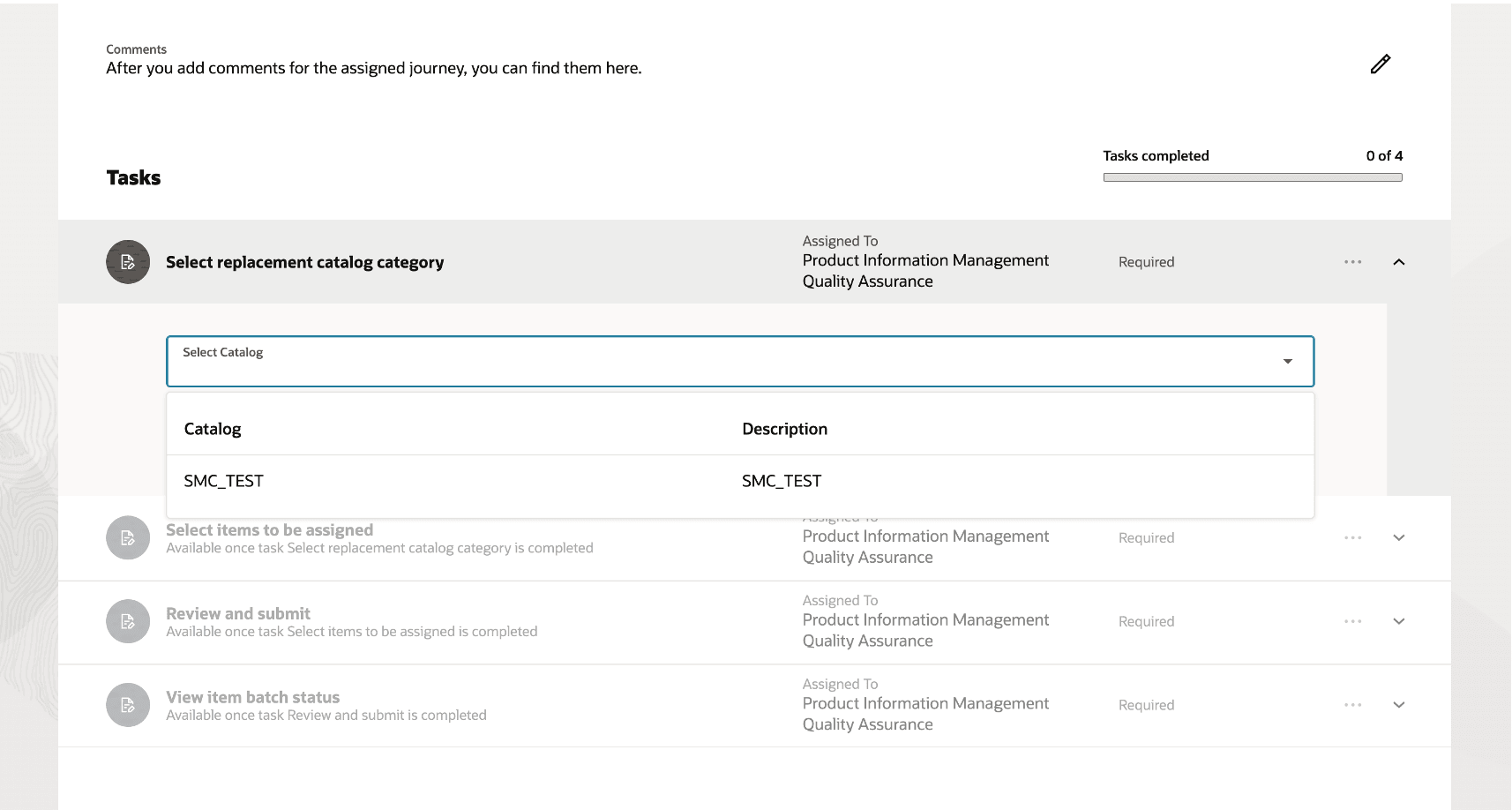Click the View item batch status availability note

326,716
